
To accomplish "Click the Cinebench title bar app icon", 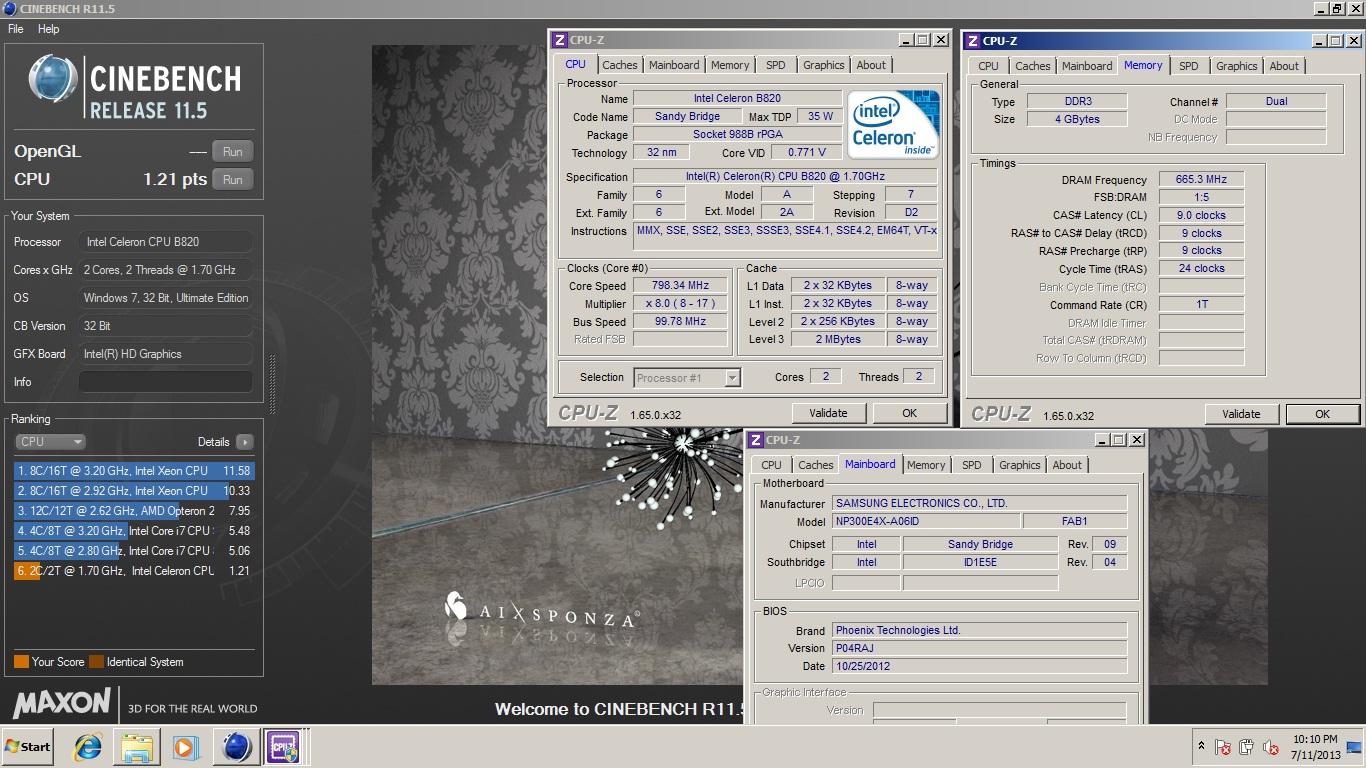I will 9,8.
